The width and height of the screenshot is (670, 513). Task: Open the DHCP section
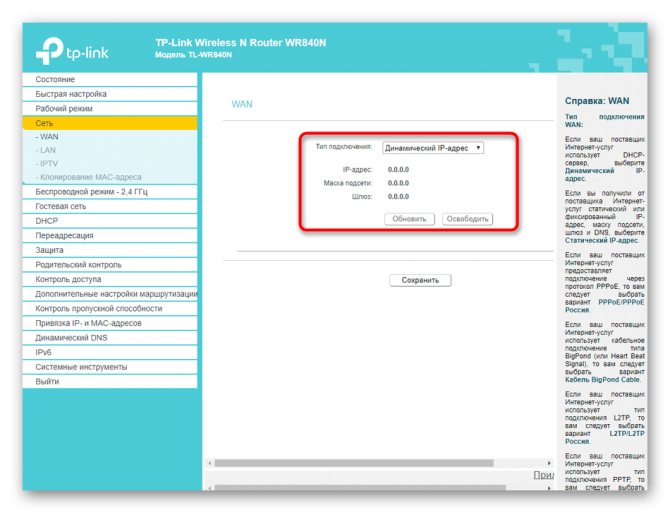[x=110, y=221]
